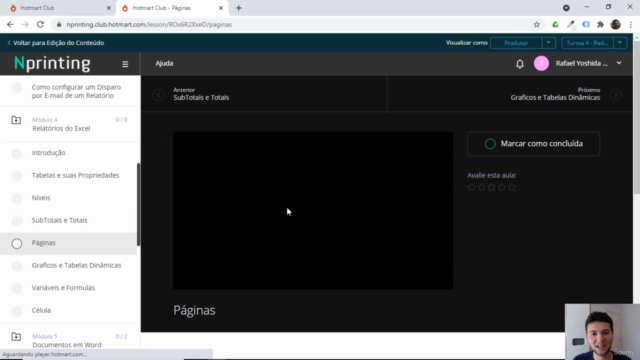The image size is (640, 360).
Task: Rate lesson three stars
Action: (491, 187)
